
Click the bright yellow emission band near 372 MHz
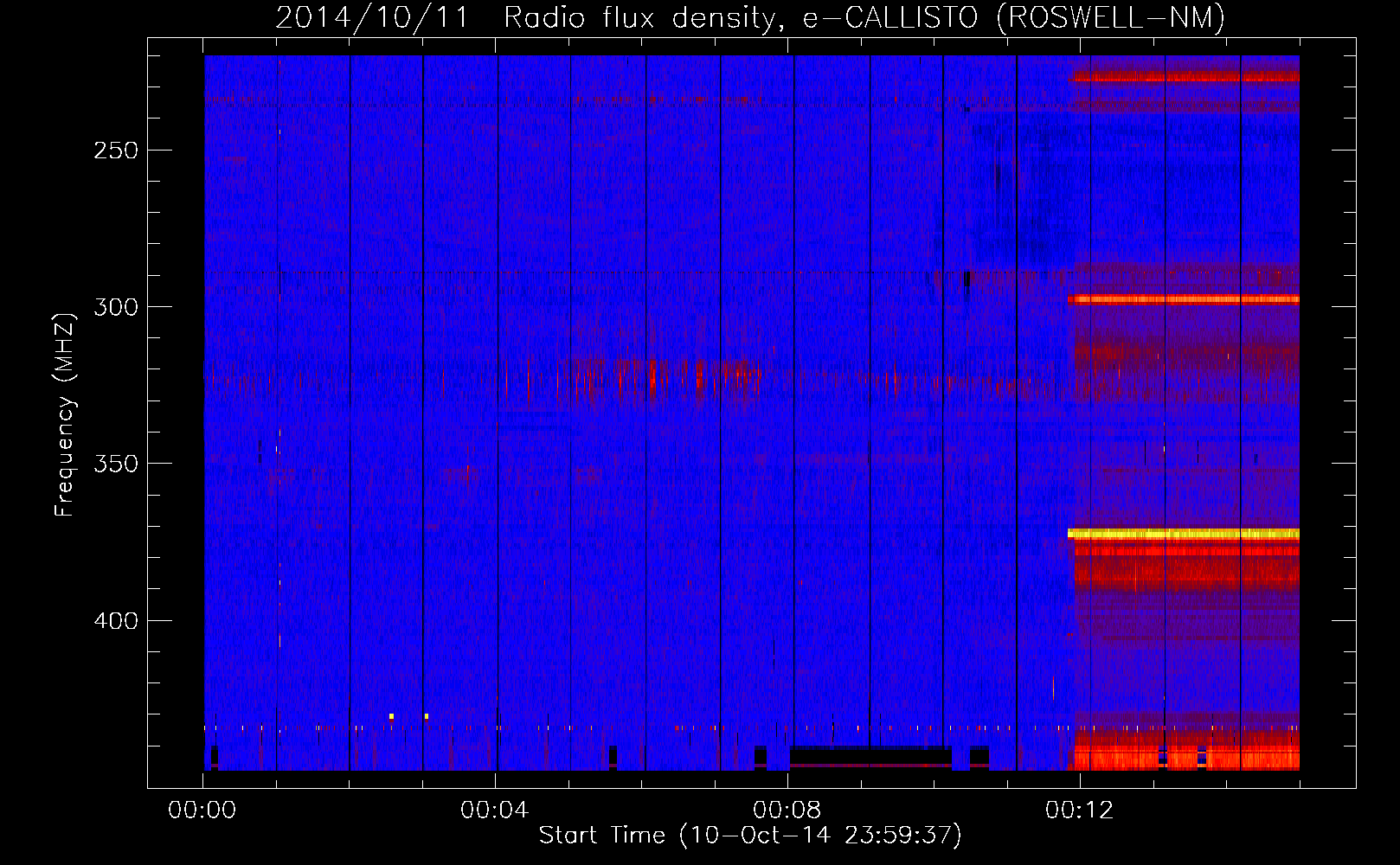pyautogui.click(x=1184, y=535)
